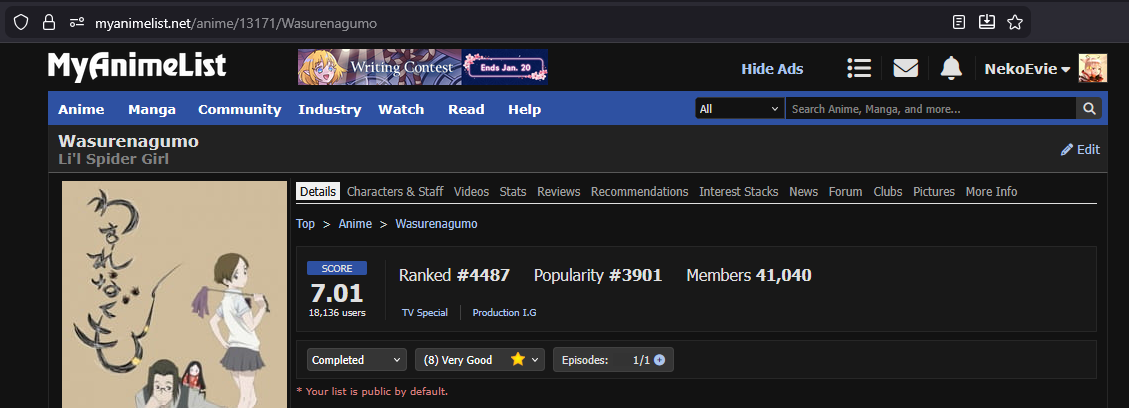Switch to the More Info tab

pyautogui.click(x=991, y=191)
